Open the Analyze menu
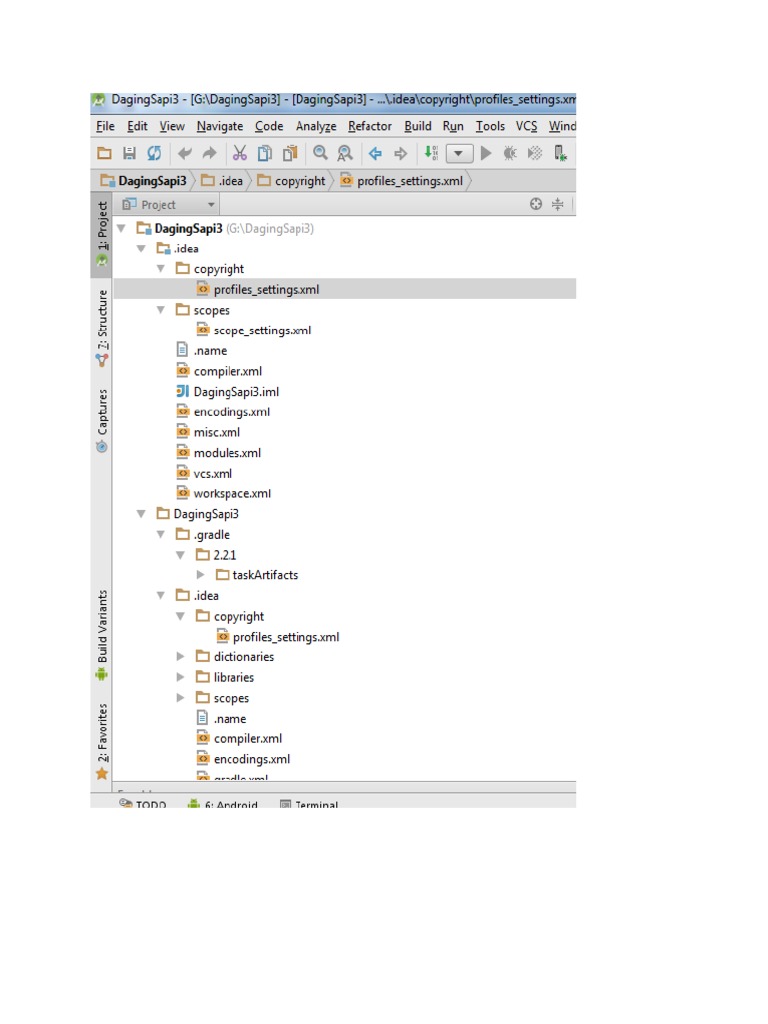The width and height of the screenshot is (768, 1024). coord(316,126)
